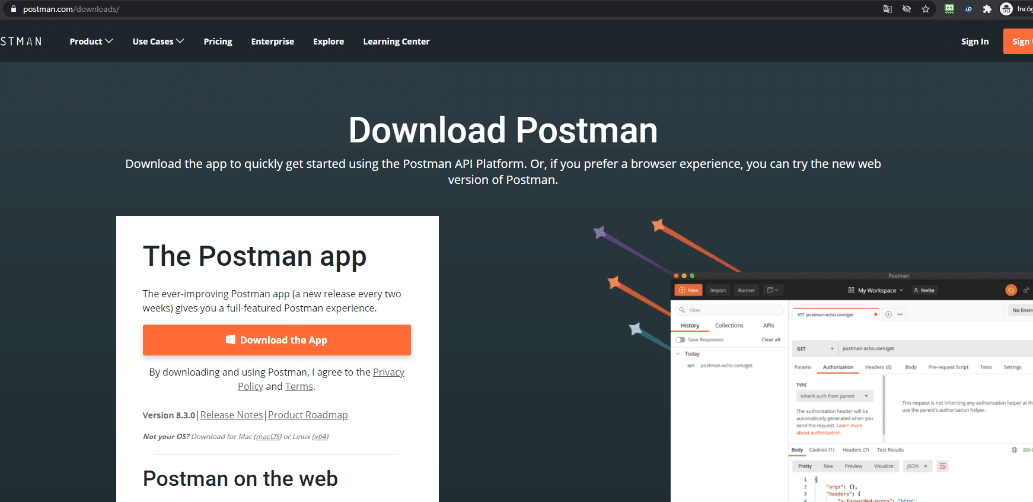Open the Release Notes link
The height and width of the screenshot is (502, 1033).
[x=231, y=415]
